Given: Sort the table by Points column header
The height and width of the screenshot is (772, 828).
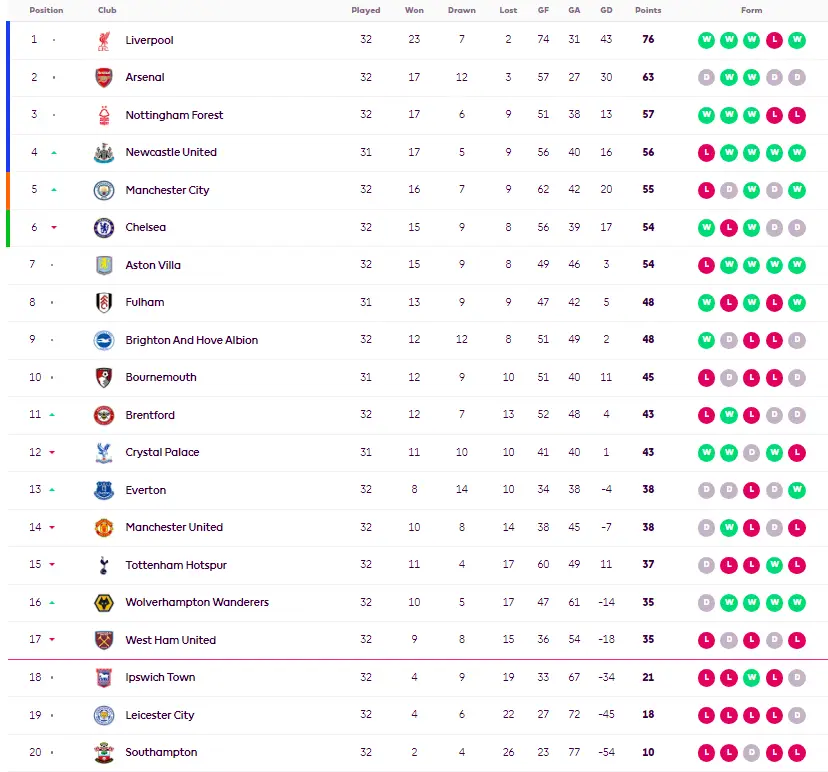Looking at the screenshot, I should pos(648,10).
